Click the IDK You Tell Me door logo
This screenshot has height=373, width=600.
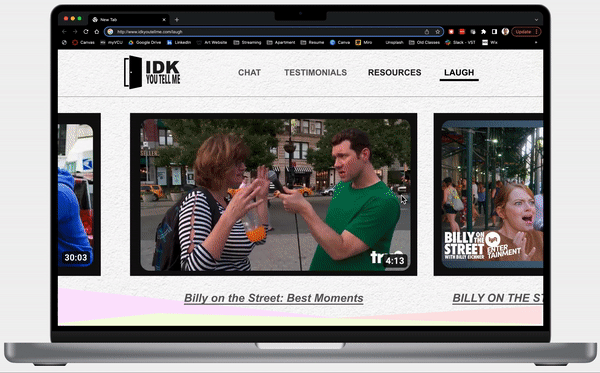pos(152,72)
